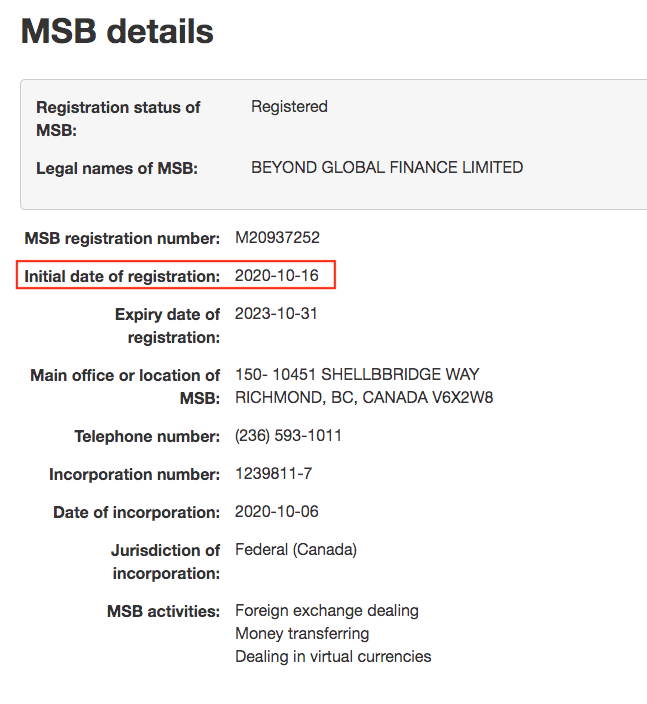The width and height of the screenshot is (647, 704).
Task: Click the MSB activities label
Action: point(163,612)
